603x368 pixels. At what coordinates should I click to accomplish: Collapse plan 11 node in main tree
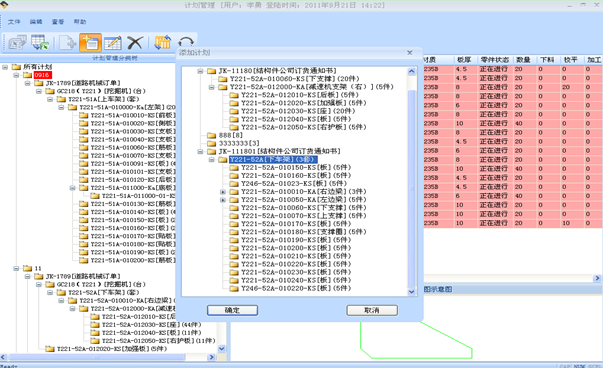[16, 268]
